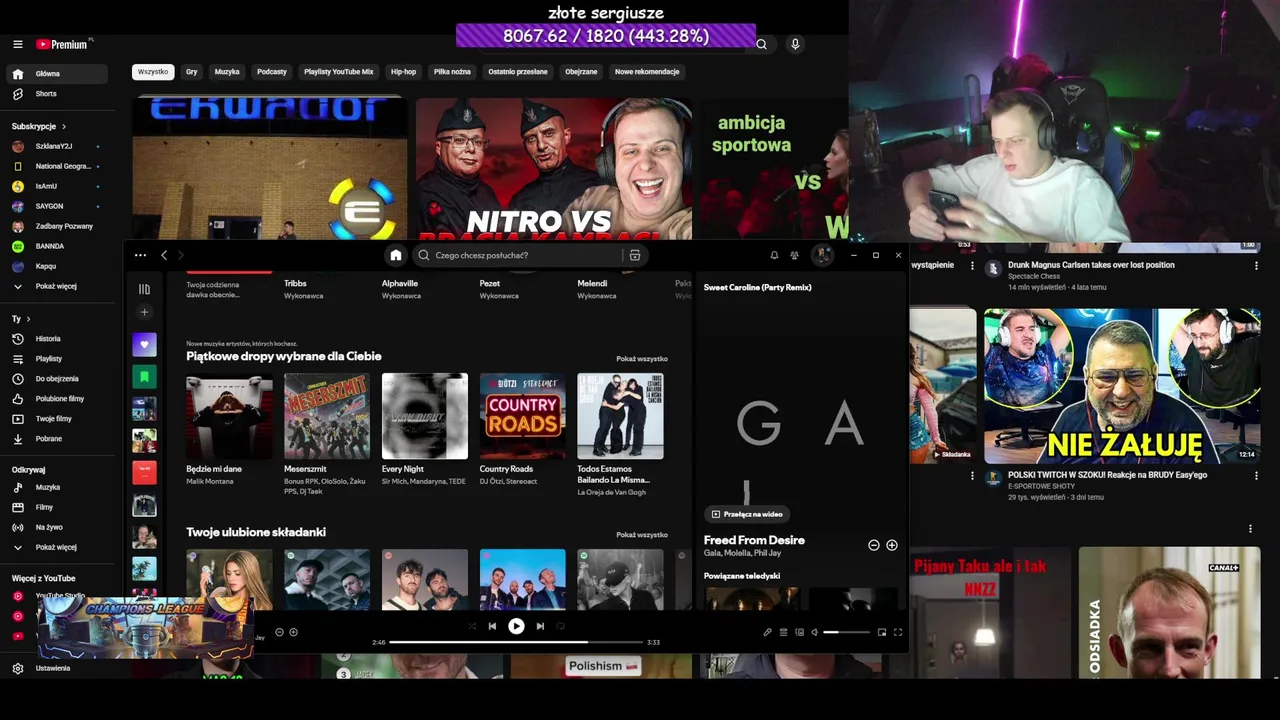This screenshot has height=720, width=1280.
Task: Start YouTube voice search with microphone icon
Action: pyautogui.click(x=795, y=44)
